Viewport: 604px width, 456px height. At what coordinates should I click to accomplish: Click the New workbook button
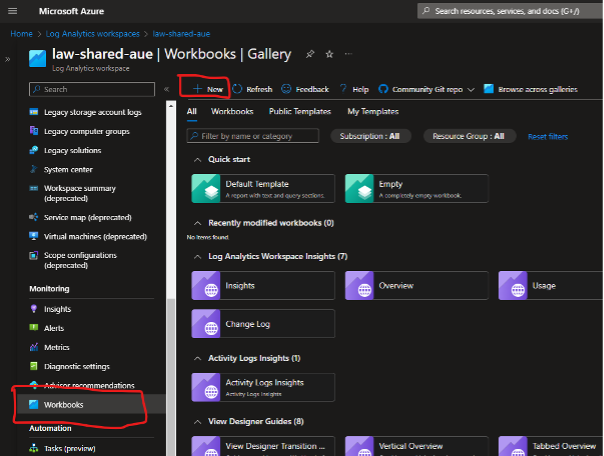(208, 89)
